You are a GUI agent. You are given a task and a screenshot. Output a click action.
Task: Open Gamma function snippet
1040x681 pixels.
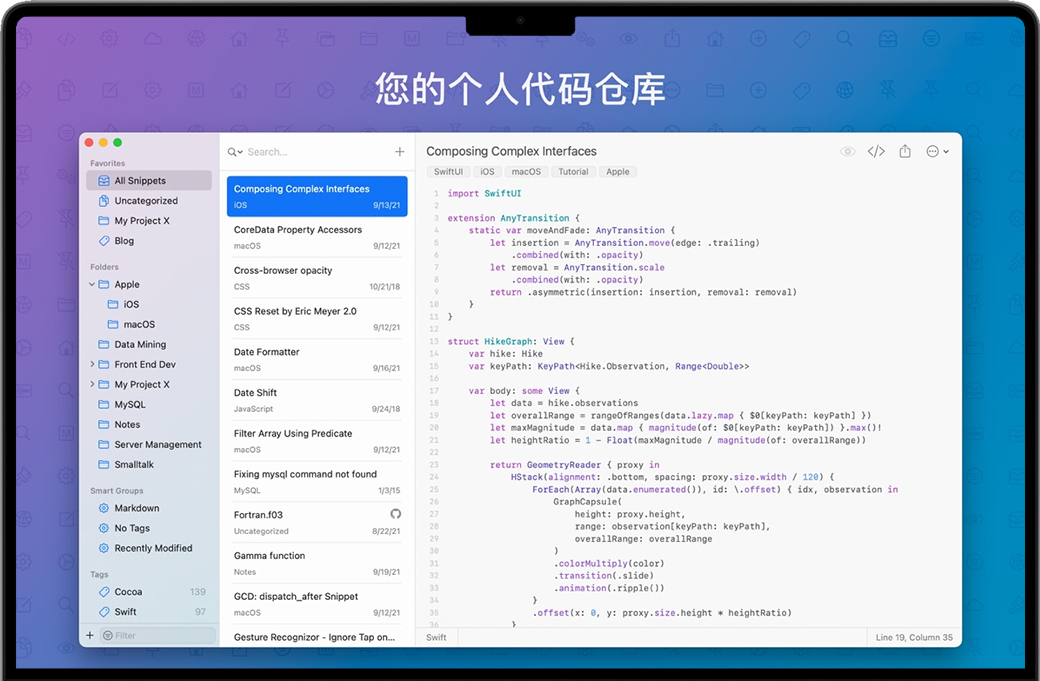[x=317, y=564]
